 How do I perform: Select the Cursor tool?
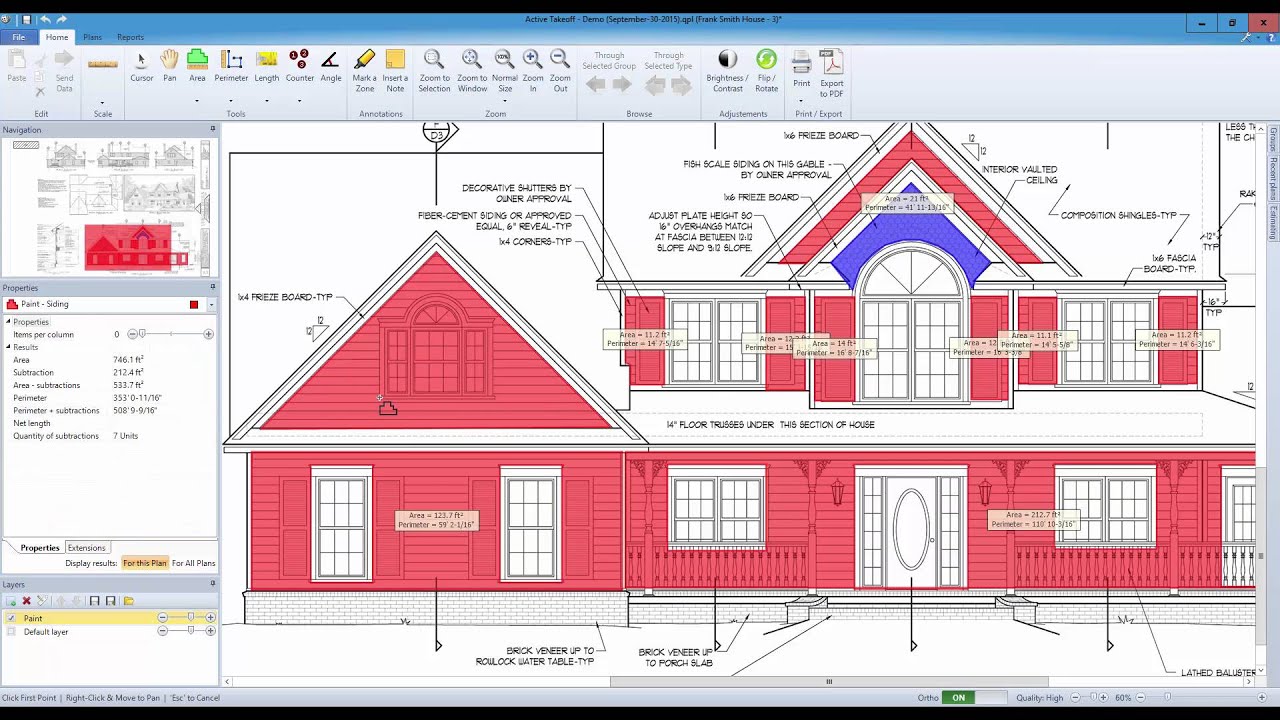(x=141, y=66)
